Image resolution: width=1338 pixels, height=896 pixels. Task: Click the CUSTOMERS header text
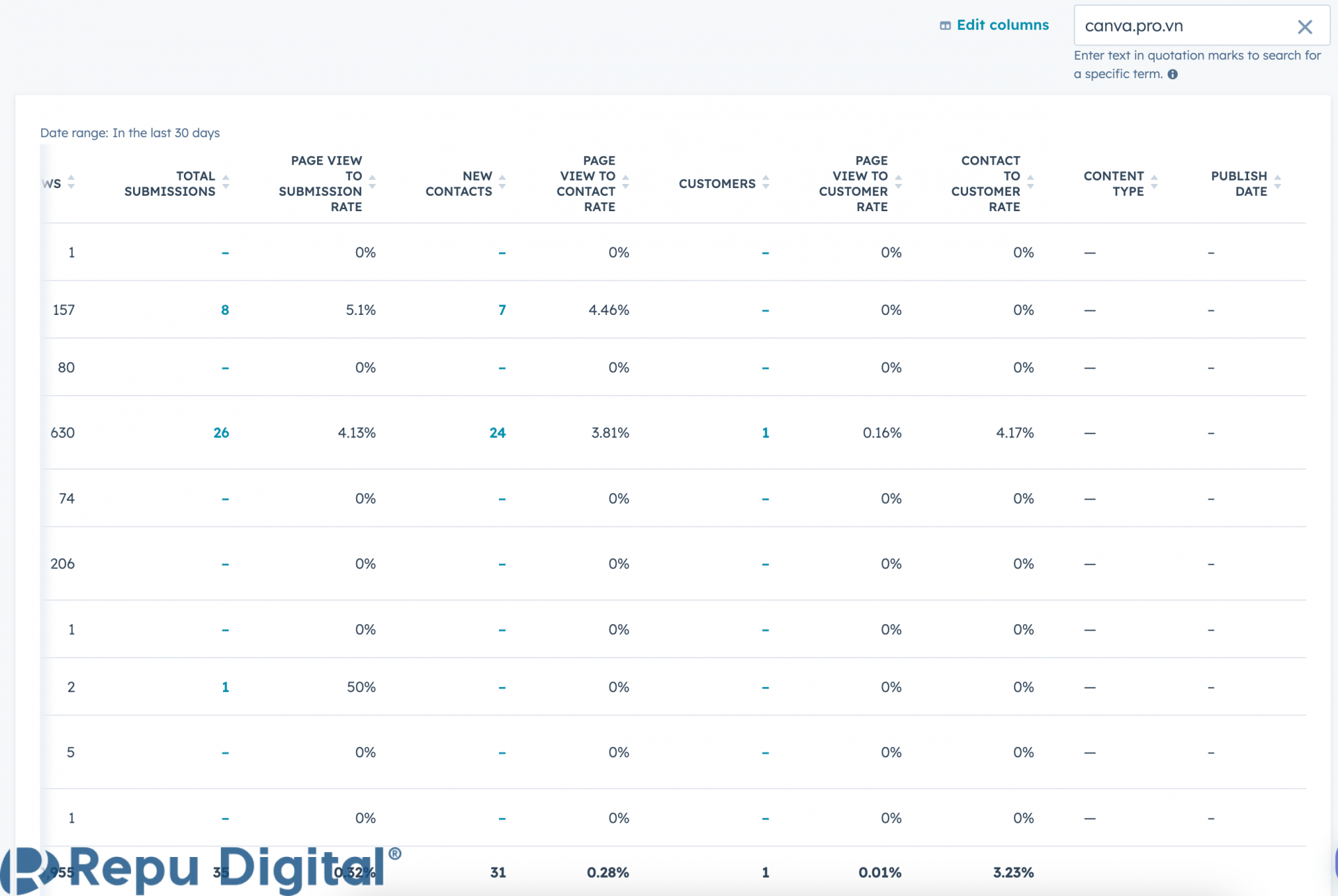click(x=717, y=184)
